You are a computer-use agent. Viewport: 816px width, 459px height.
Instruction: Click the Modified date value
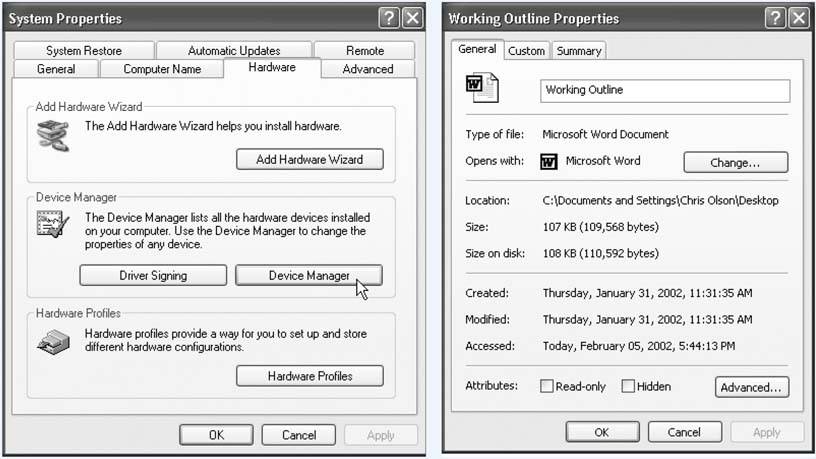point(647,320)
